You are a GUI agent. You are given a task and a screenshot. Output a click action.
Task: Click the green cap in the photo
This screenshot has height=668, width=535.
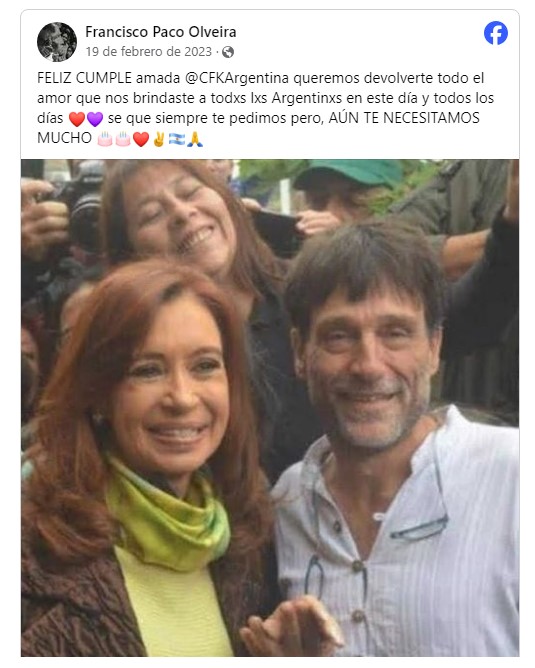coord(348,173)
